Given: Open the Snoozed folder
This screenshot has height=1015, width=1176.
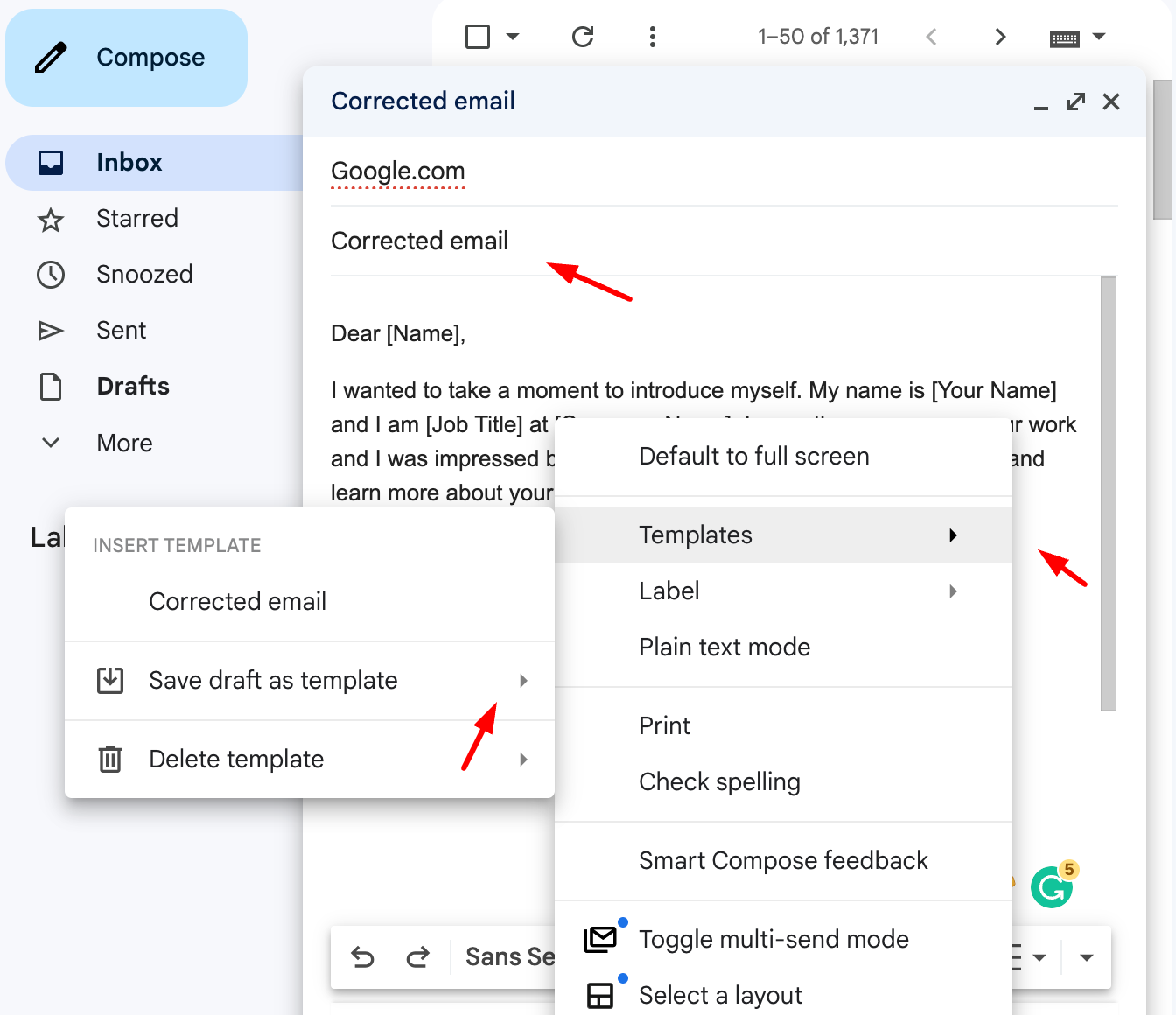Looking at the screenshot, I should pos(144,274).
